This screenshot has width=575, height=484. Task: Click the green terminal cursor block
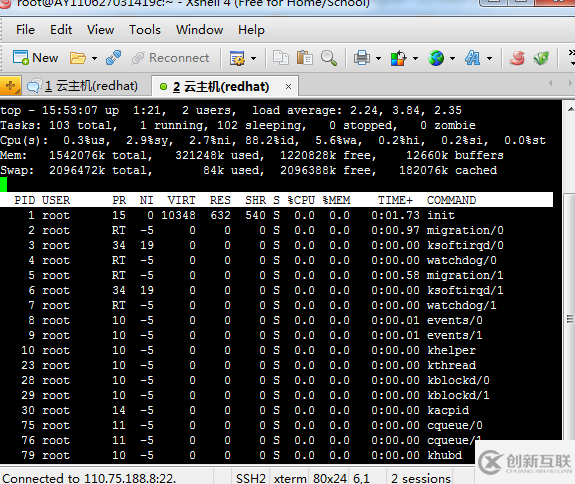[x=3, y=184]
